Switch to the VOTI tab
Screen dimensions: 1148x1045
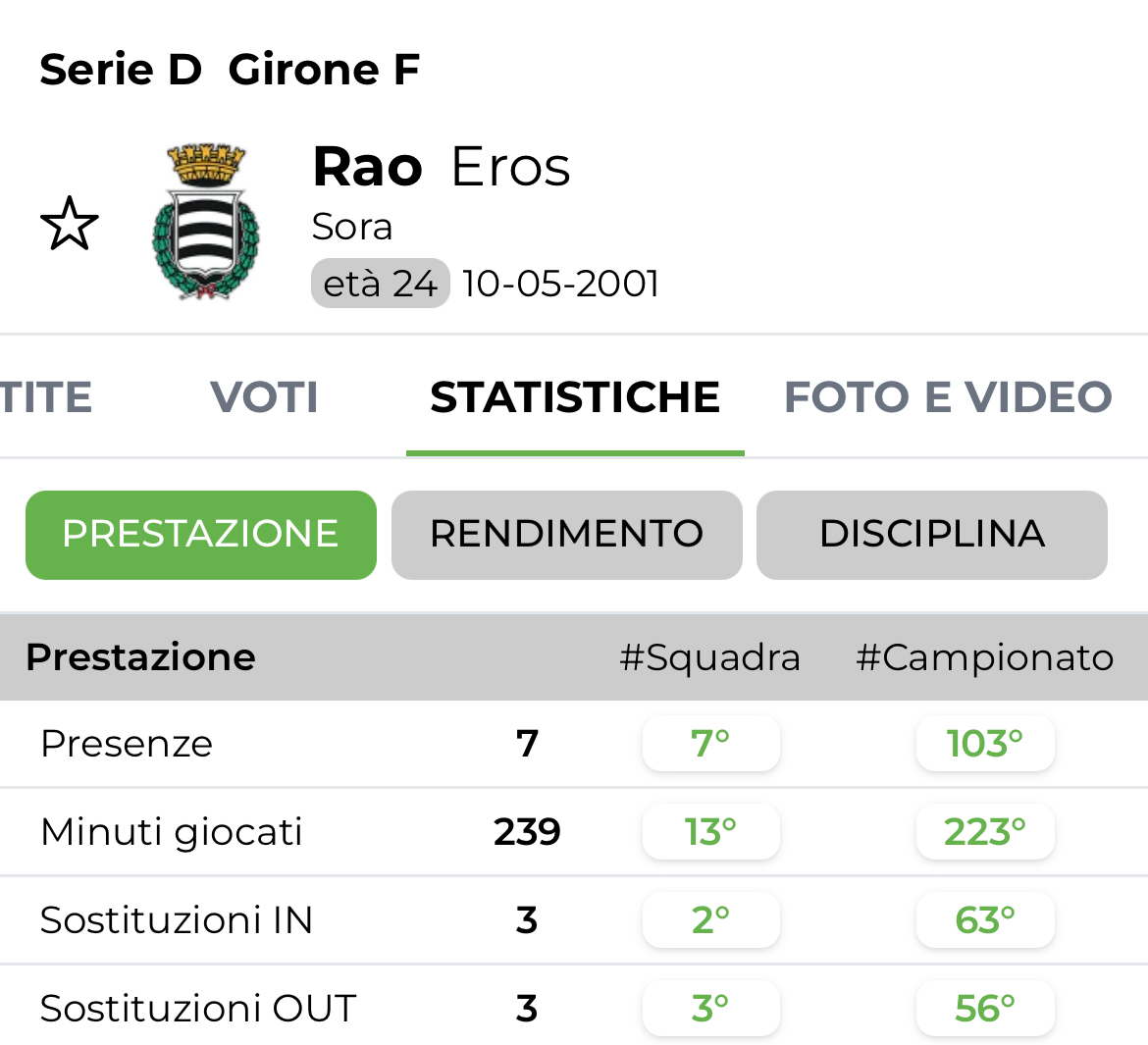click(x=264, y=397)
